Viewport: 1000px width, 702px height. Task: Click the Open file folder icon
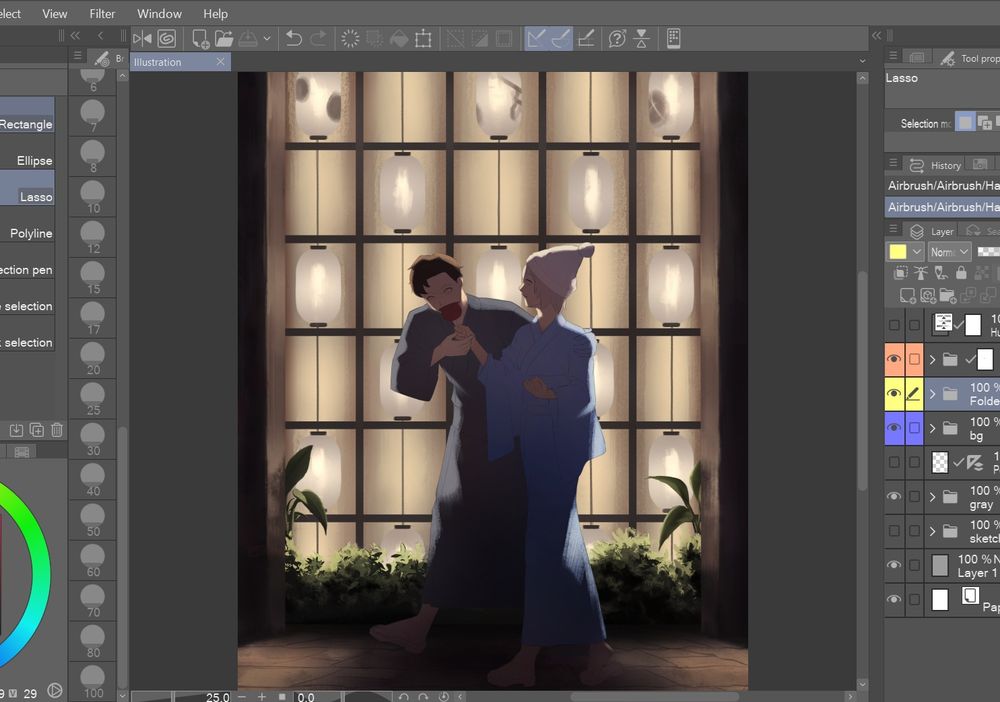pyautogui.click(x=224, y=39)
